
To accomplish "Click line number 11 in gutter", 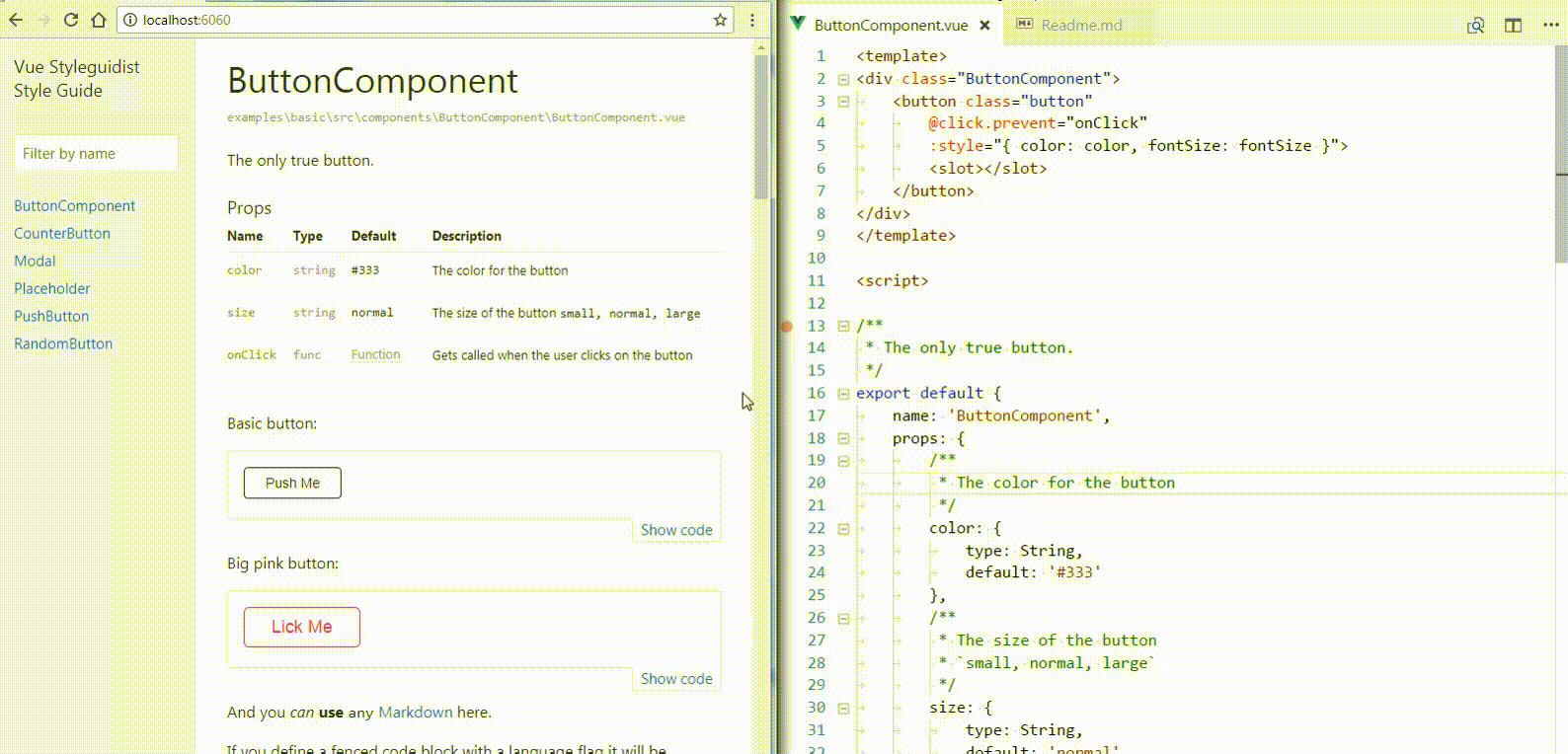I will click(816, 281).
